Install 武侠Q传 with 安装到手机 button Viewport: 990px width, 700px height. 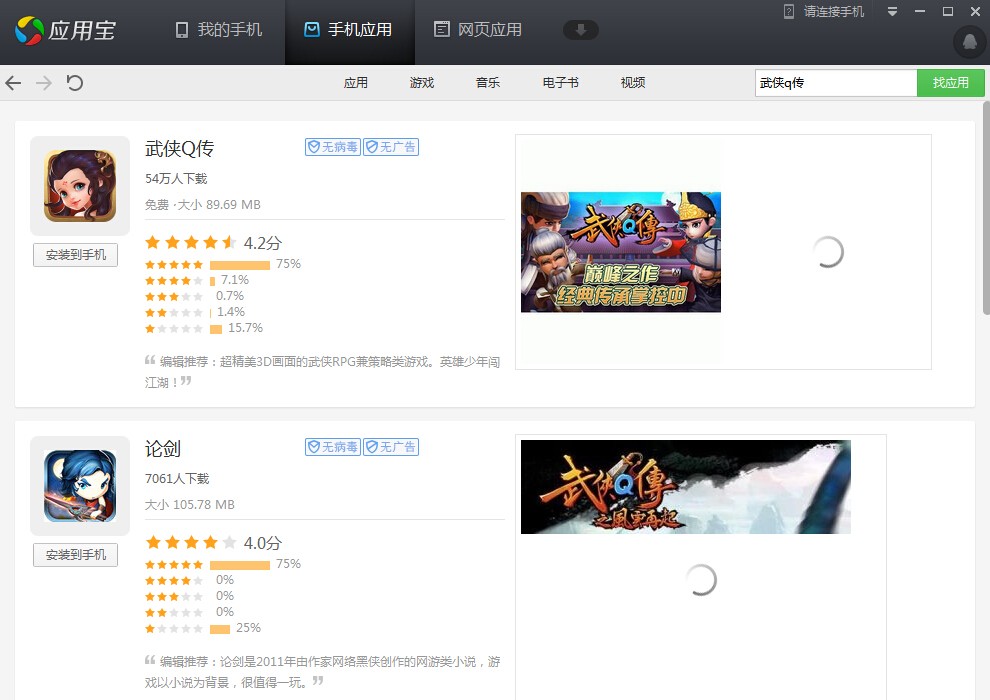[x=76, y=255]
